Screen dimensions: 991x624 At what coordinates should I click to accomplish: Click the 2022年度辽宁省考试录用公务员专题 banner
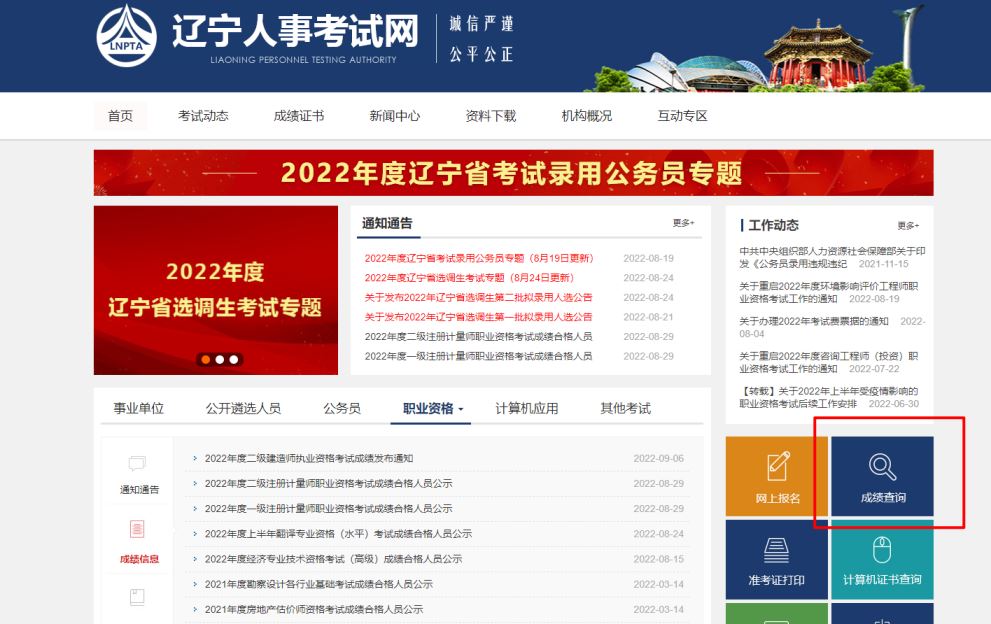(513, 173)
